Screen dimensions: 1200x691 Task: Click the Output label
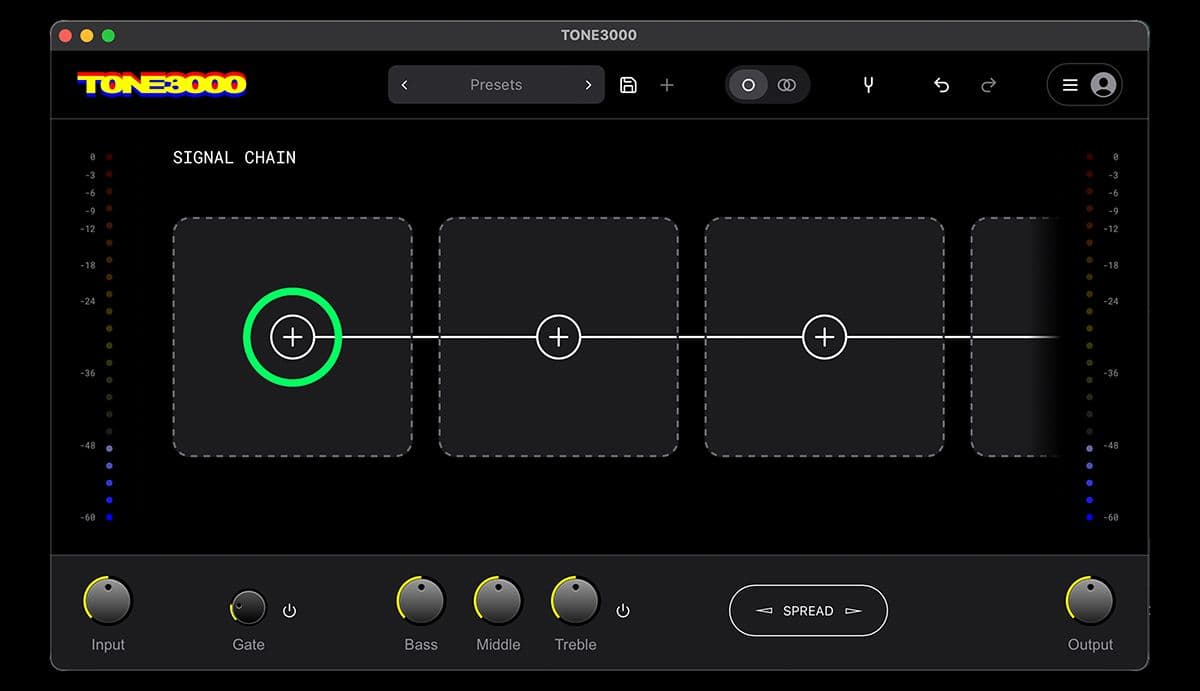click(1090, 645)
